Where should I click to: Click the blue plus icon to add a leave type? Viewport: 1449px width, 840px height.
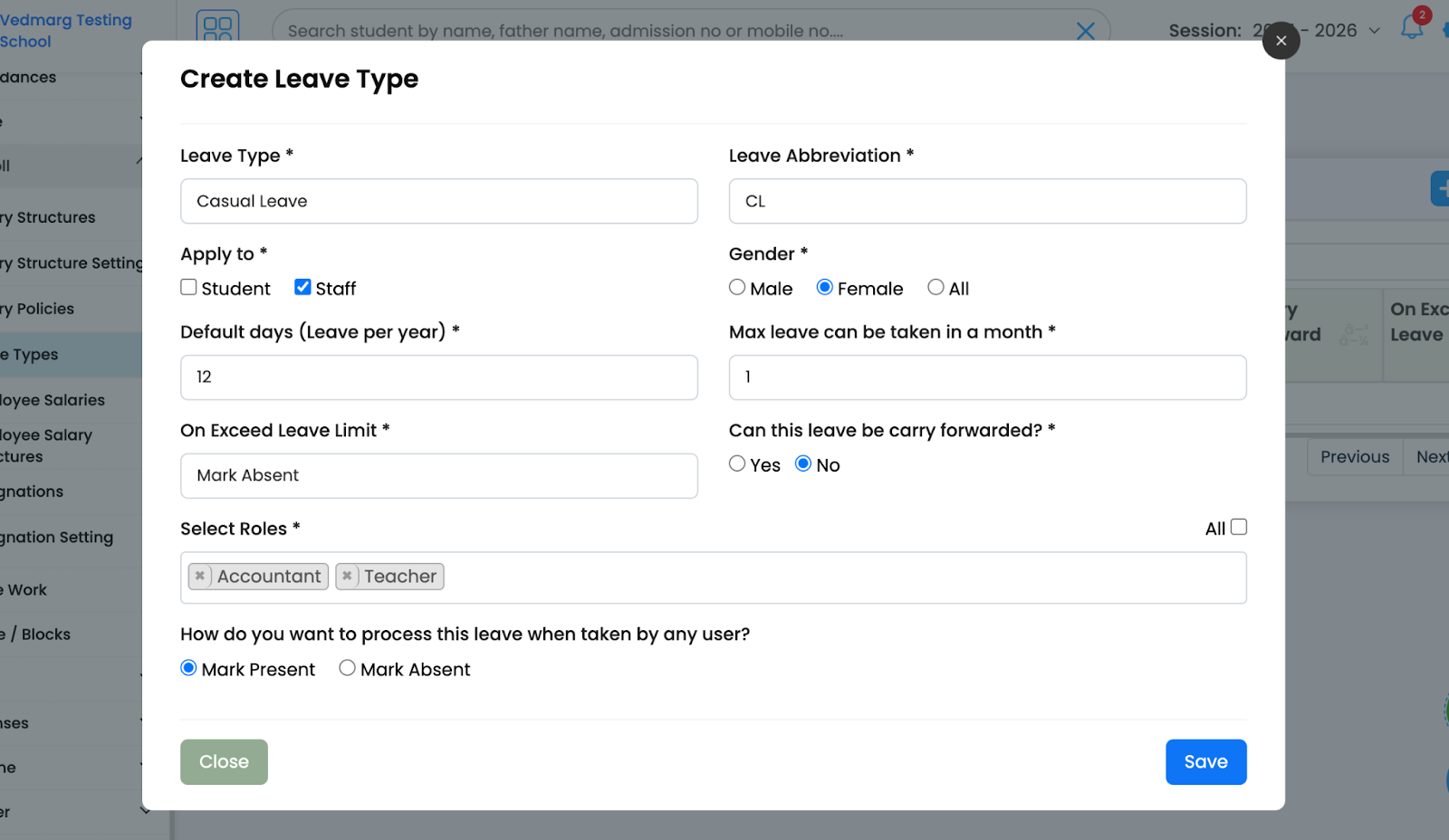[1443, 188]
